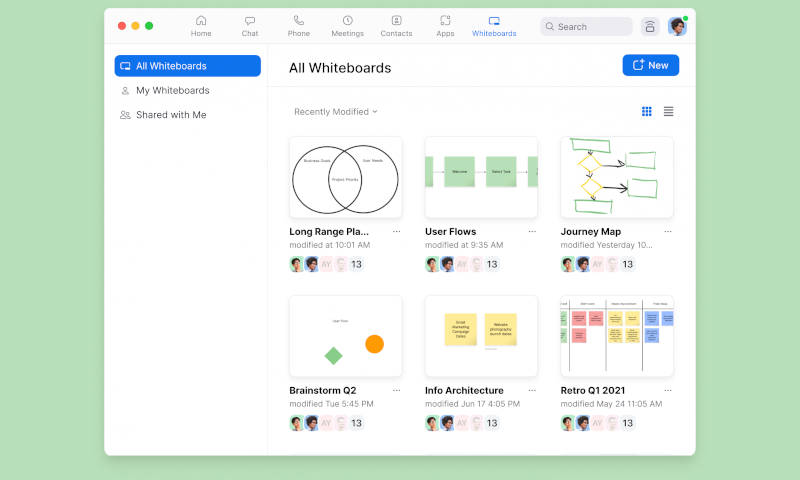The image size is (800, 480).
Task: Open more options for User Flows
Action: tap(532, 232)
